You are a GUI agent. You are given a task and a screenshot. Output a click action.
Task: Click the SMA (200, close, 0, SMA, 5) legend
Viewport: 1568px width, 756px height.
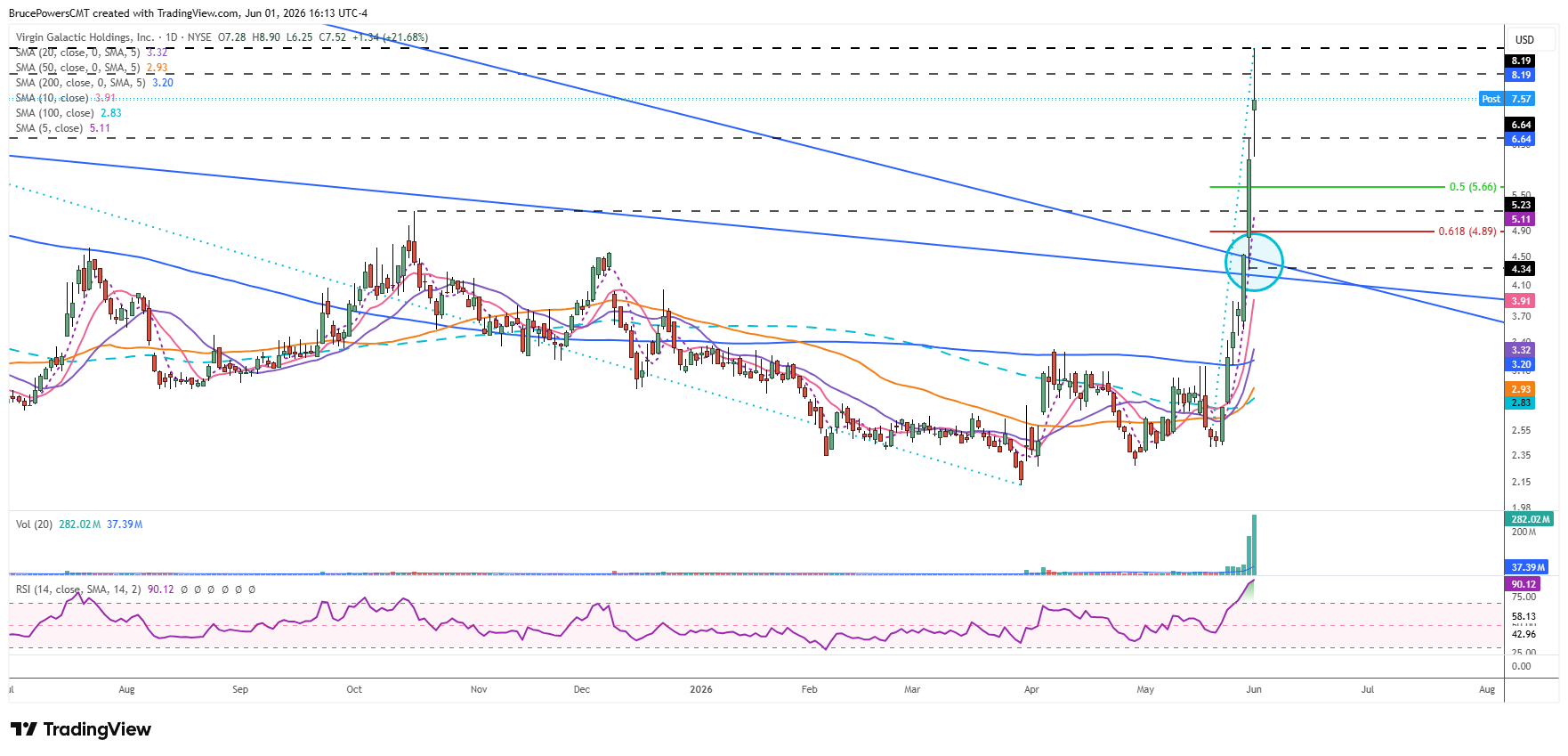pos(94,83)
